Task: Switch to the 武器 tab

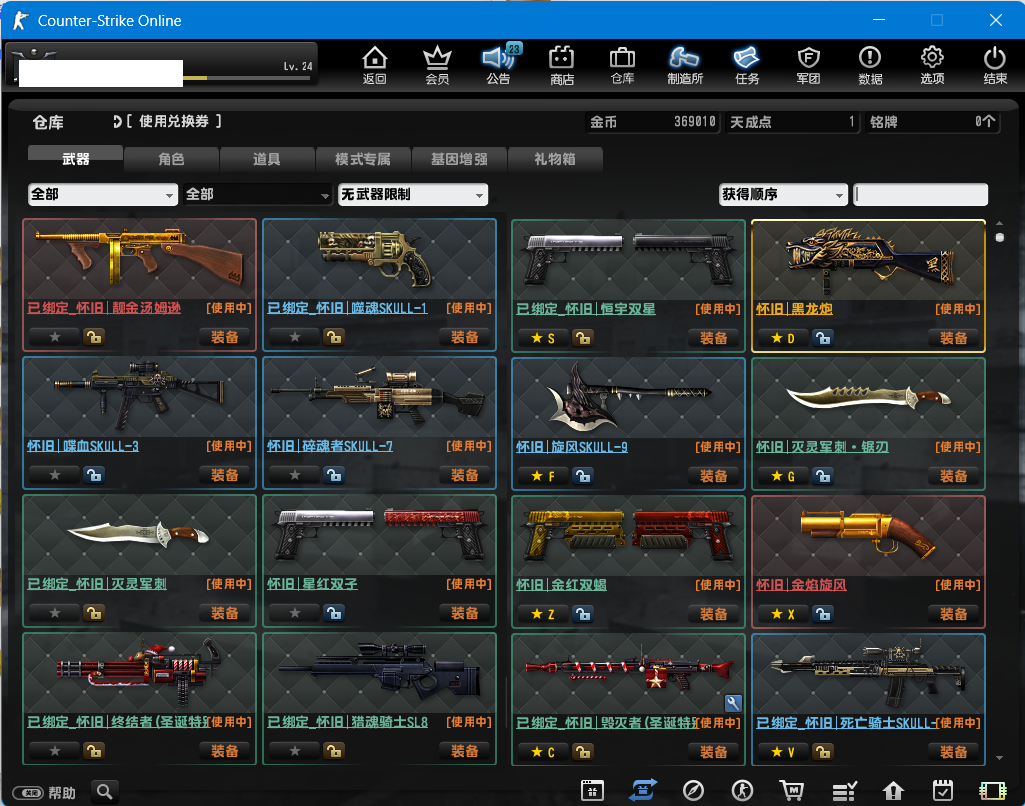Action: click(x=75, y=159)
